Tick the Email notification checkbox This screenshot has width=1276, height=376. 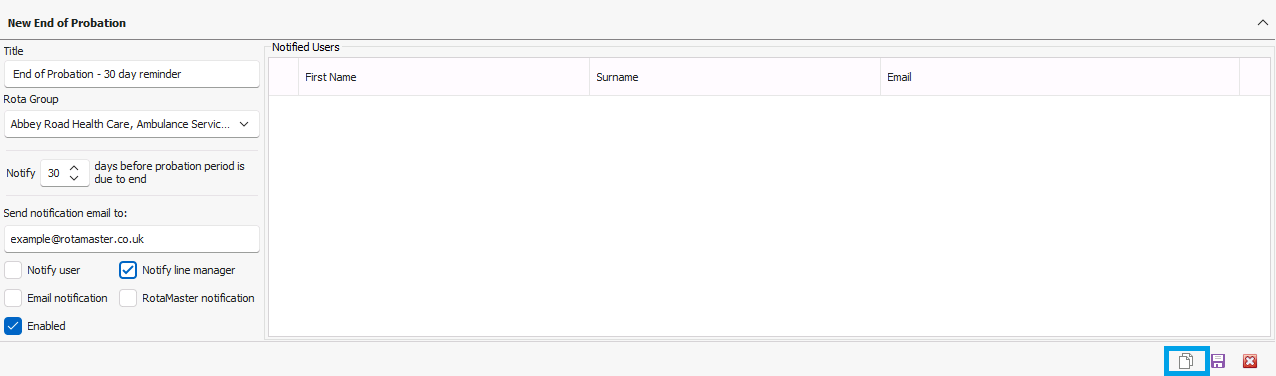click(13, 298)
